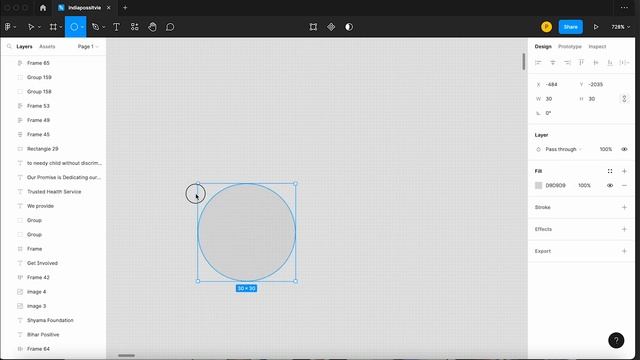Add an effect with plus

point(624,229)
